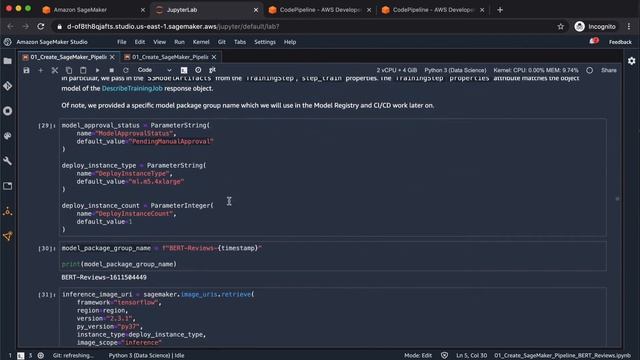Open Chrome three-dot menu
This screenshot has width=640, height=360.
click(x=629, y=27)
